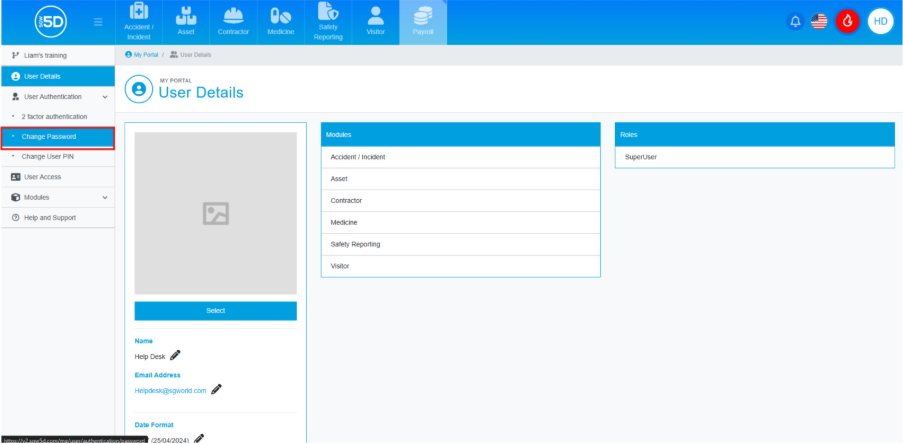Open the Asset module in the top bar
Image resolution: width=903 pixels, height=444 pixels.
(186, 22)
